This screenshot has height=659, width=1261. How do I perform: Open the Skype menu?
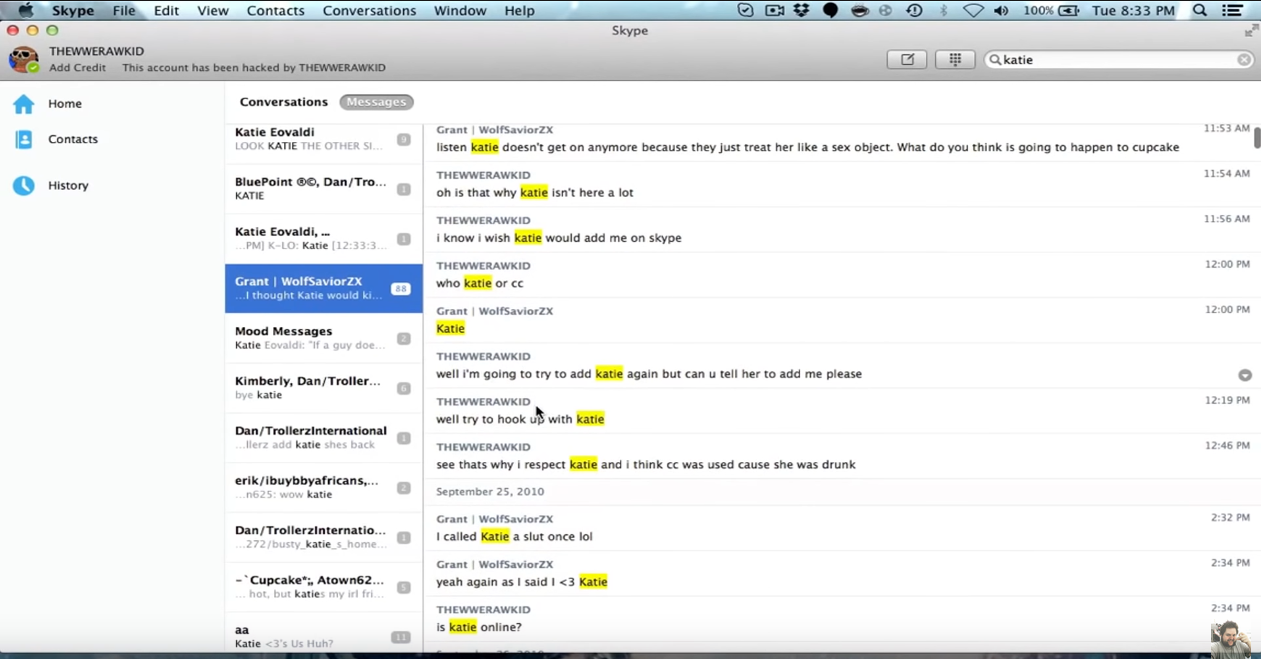tap(73, 10)
